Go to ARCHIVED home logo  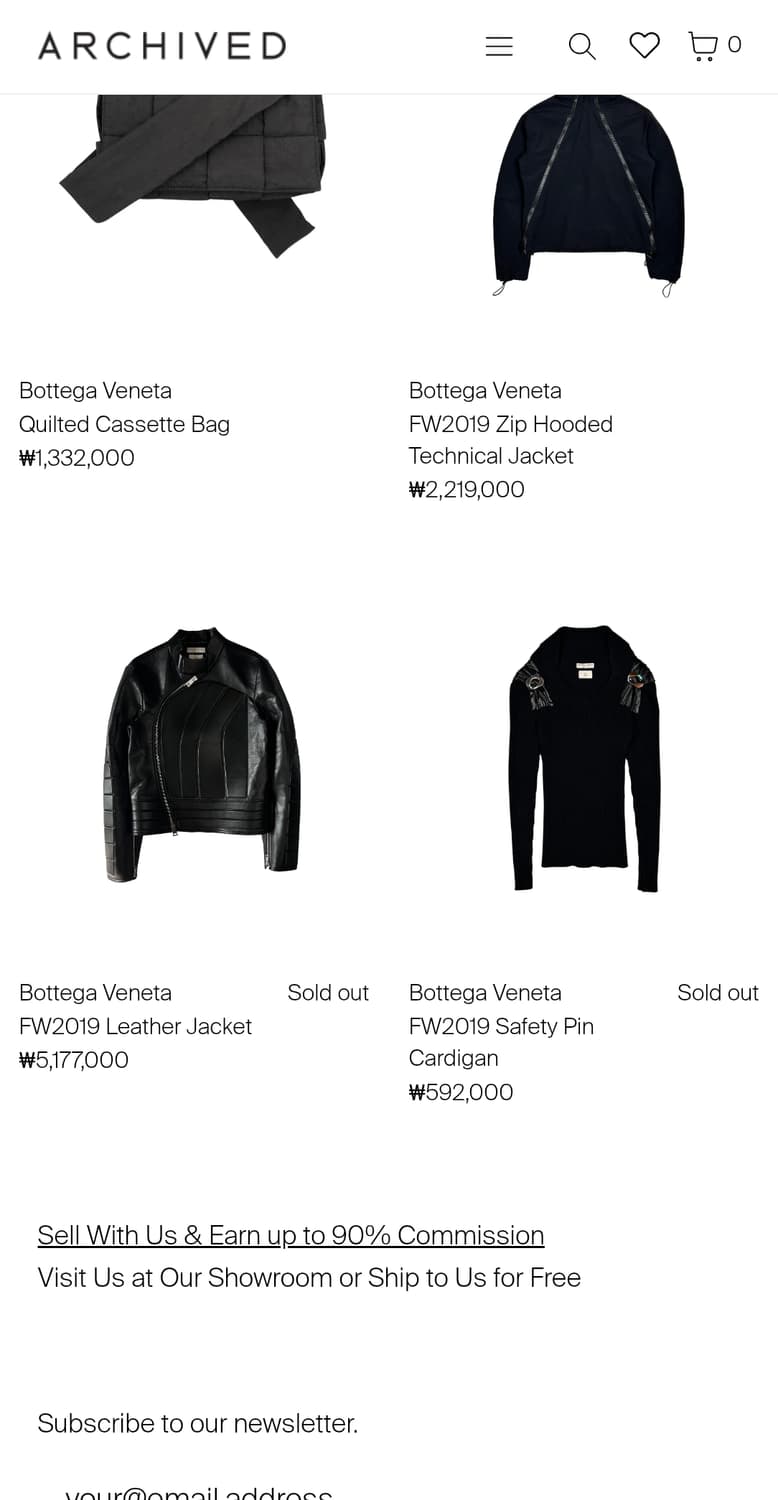point(162,46)
